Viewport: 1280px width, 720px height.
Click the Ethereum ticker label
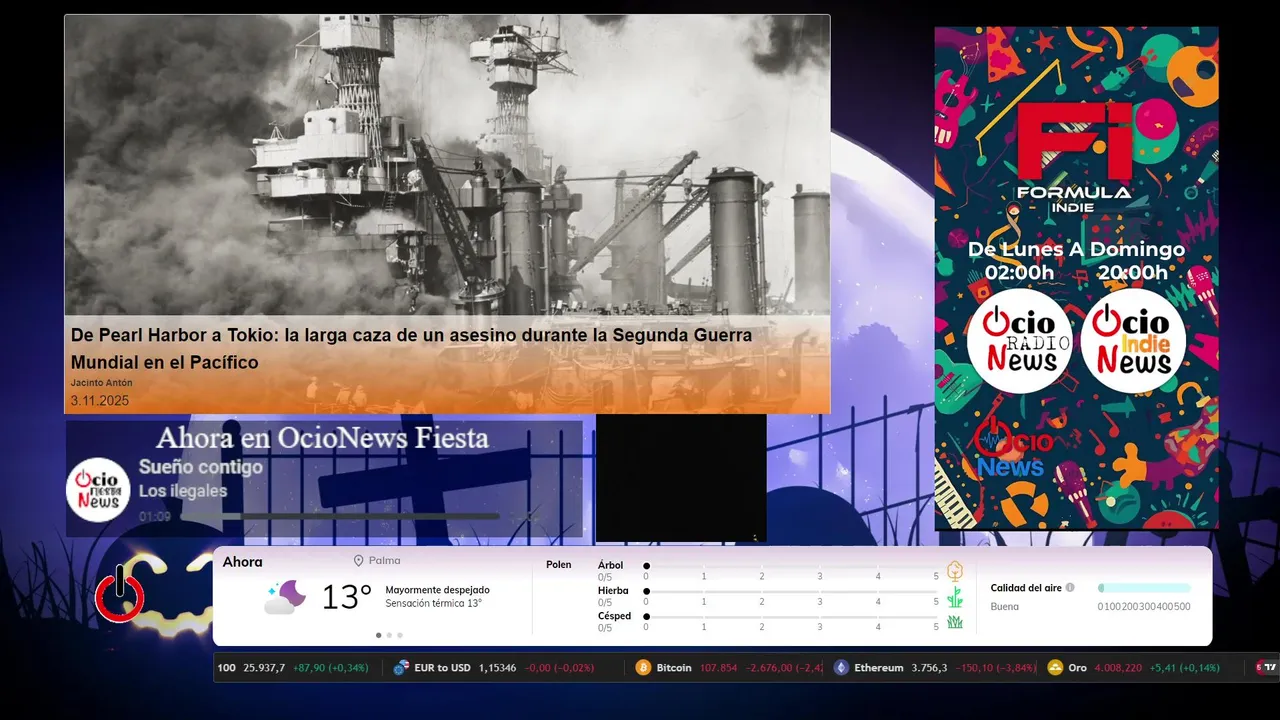(879, 668)
